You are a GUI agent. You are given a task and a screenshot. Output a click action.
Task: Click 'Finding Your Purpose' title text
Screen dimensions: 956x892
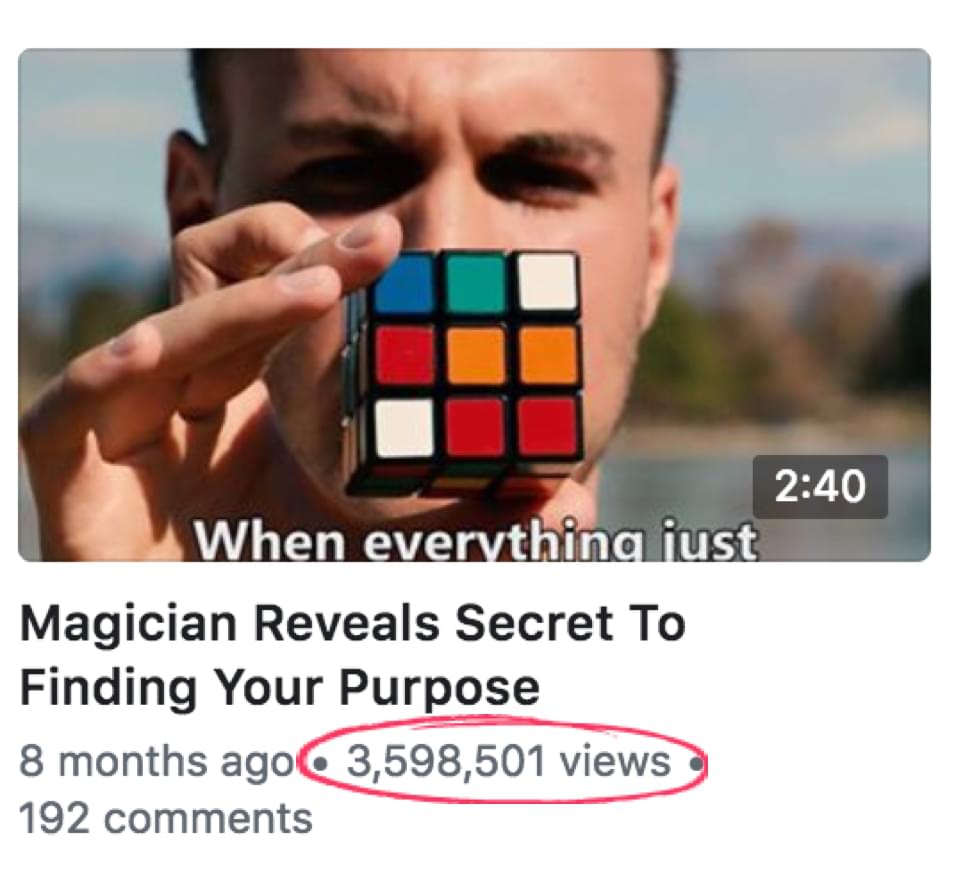tap(280, 687)
